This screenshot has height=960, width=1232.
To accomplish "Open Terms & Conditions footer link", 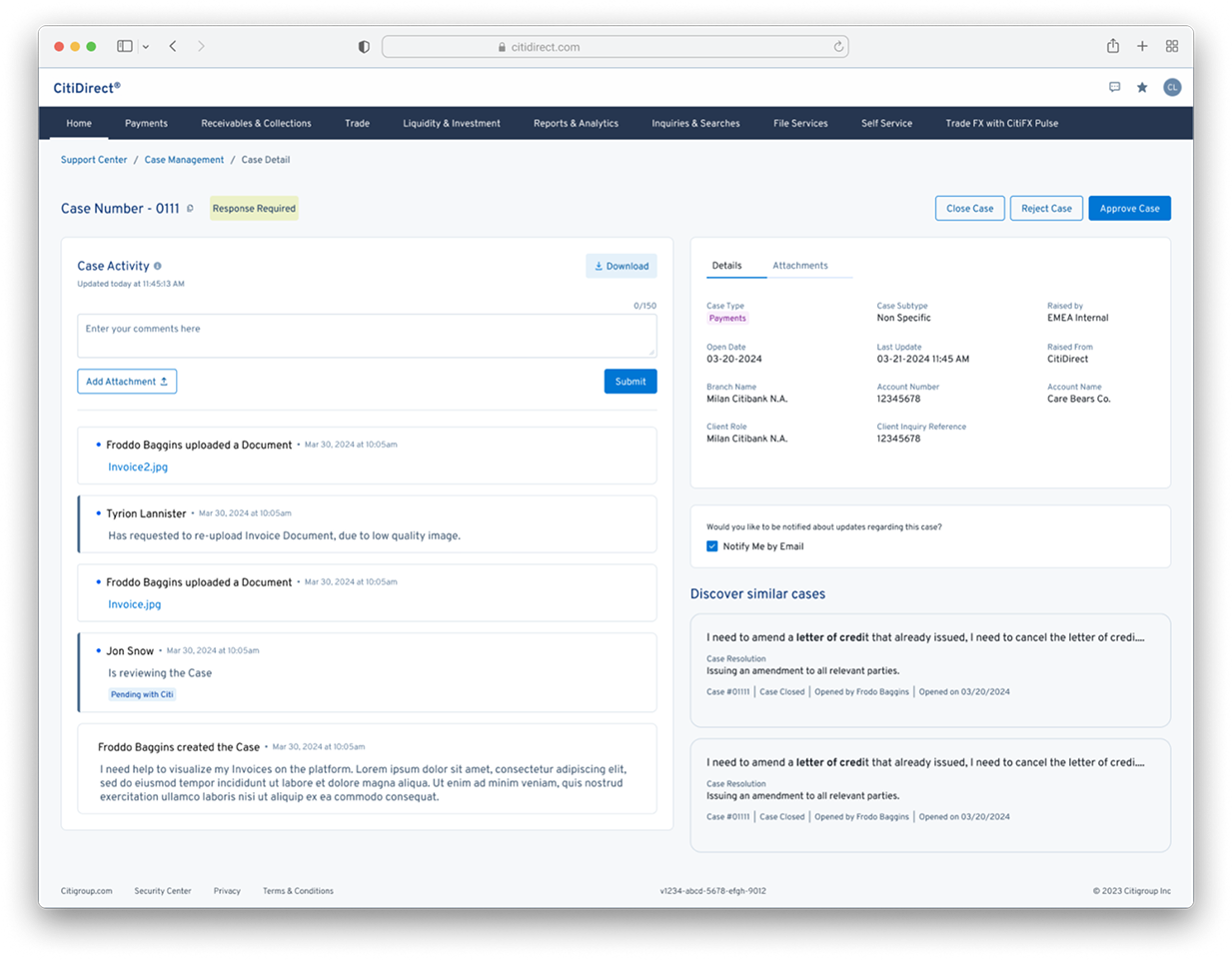I will coord(298,891).
